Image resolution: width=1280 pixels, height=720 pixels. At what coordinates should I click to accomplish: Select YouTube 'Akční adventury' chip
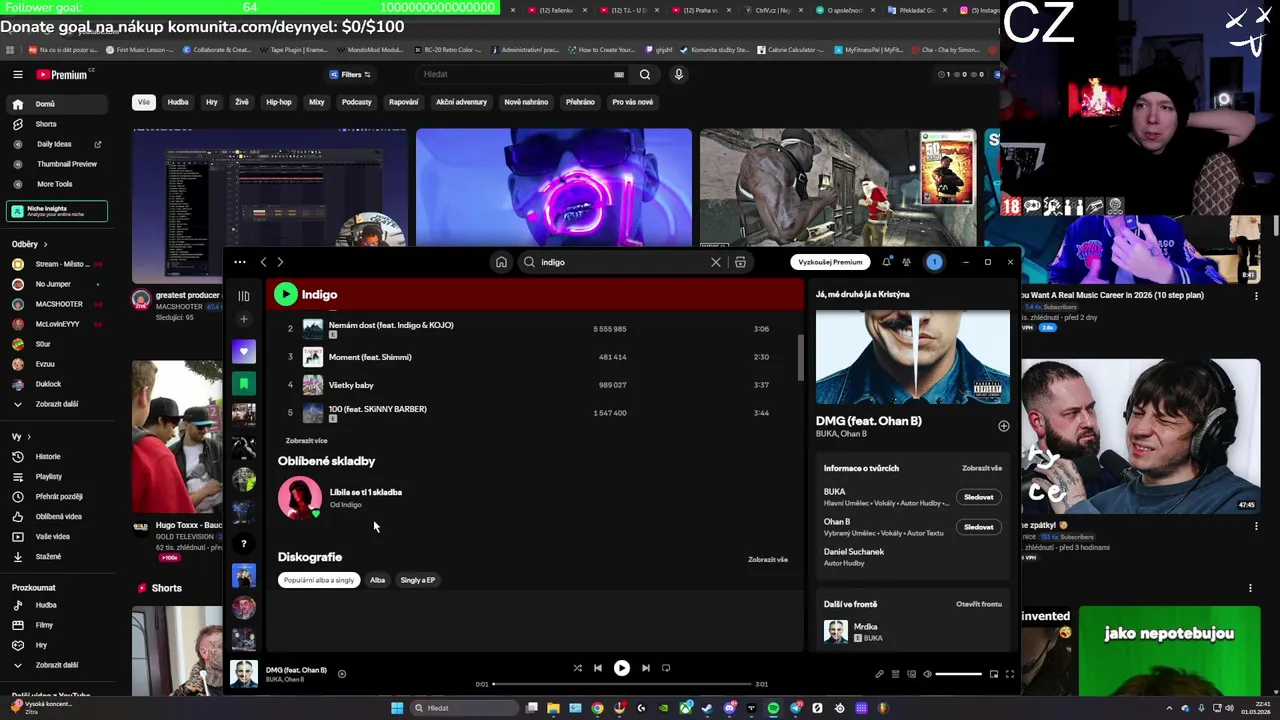(461, 102)
